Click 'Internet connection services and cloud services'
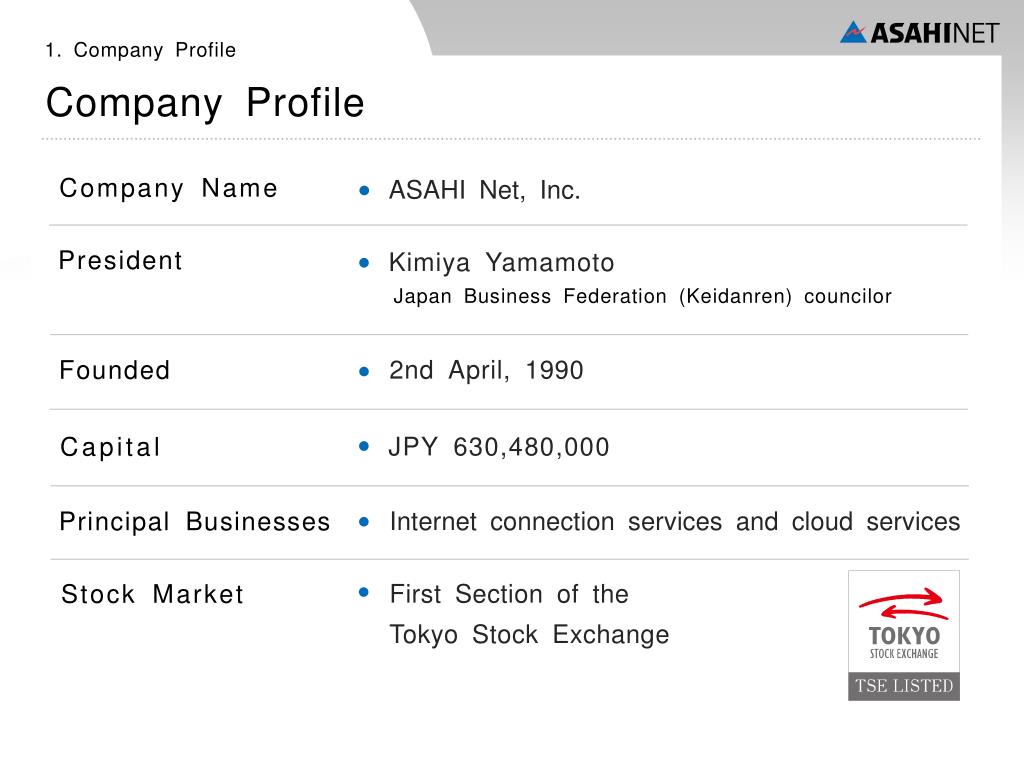The image size is (1024, 768). tap(675, 522)
